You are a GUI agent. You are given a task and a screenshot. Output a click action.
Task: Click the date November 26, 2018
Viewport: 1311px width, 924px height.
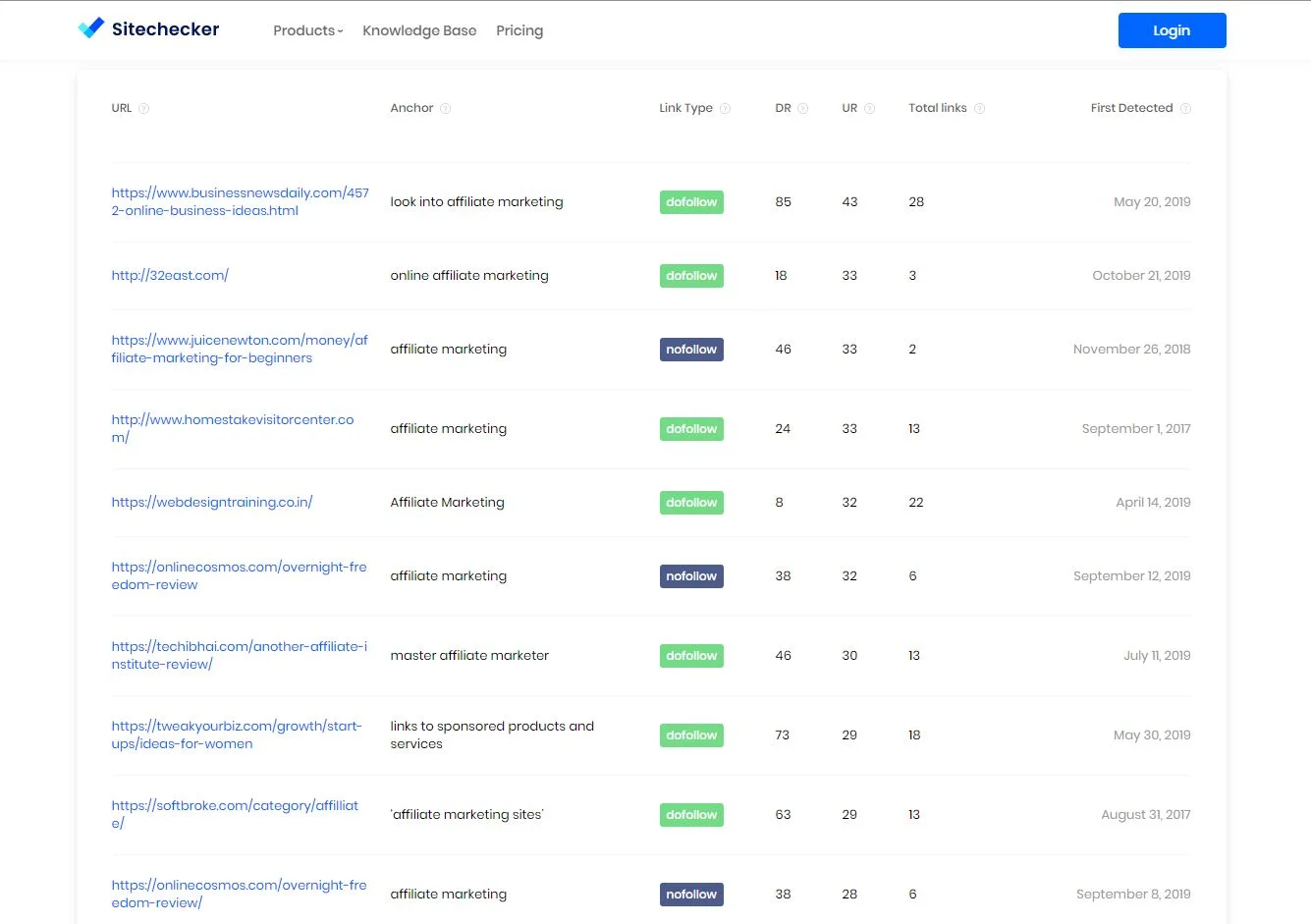pos(1131,349)
